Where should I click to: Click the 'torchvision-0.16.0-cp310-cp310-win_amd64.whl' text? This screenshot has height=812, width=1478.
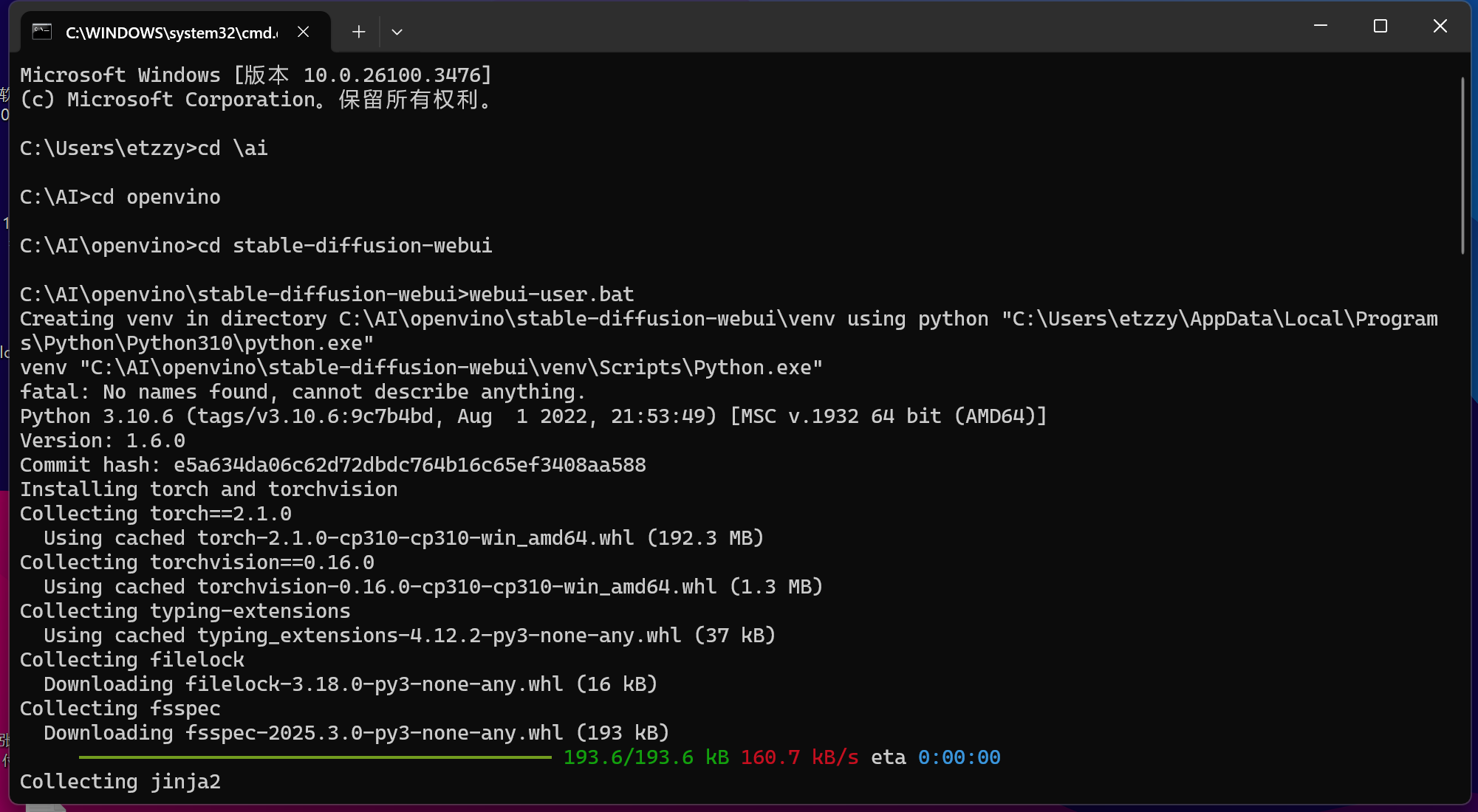pos(457,587)
